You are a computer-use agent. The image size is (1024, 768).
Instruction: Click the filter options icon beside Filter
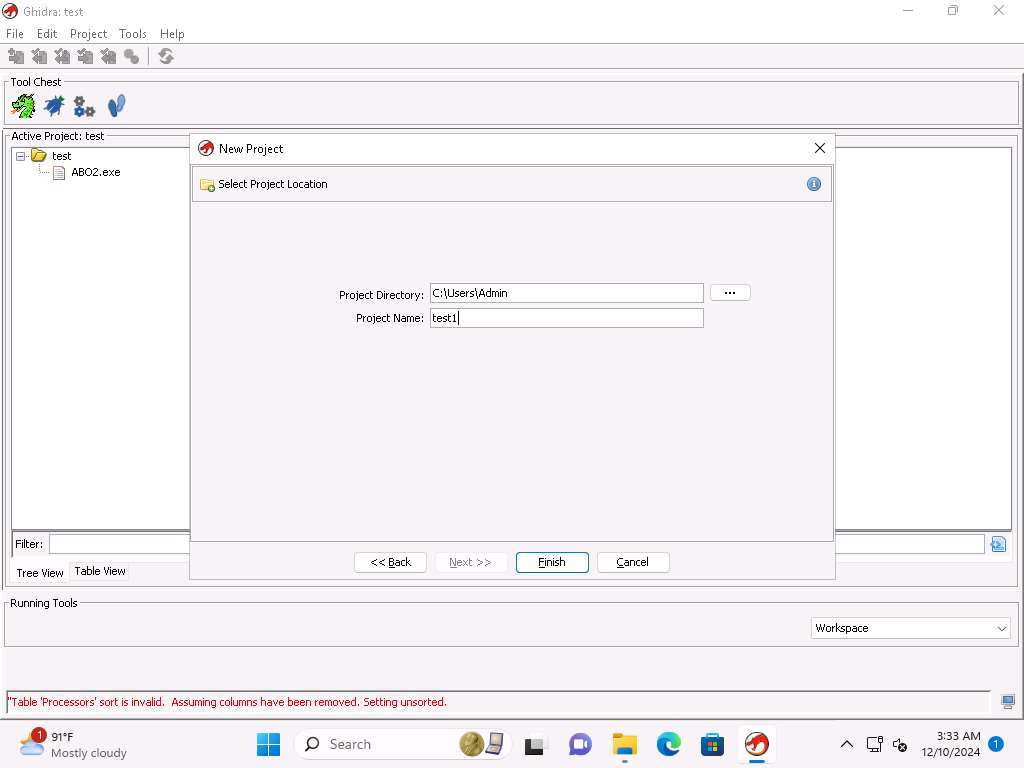point(997,544)
